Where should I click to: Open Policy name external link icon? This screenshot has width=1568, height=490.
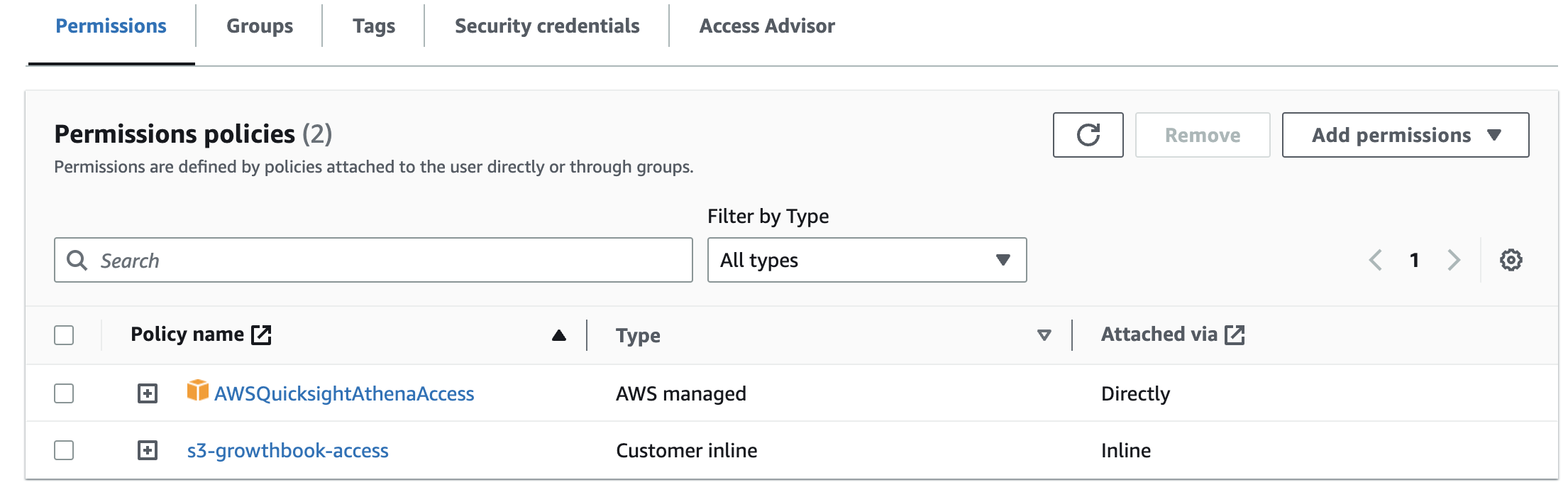click(x=261, y=334)
